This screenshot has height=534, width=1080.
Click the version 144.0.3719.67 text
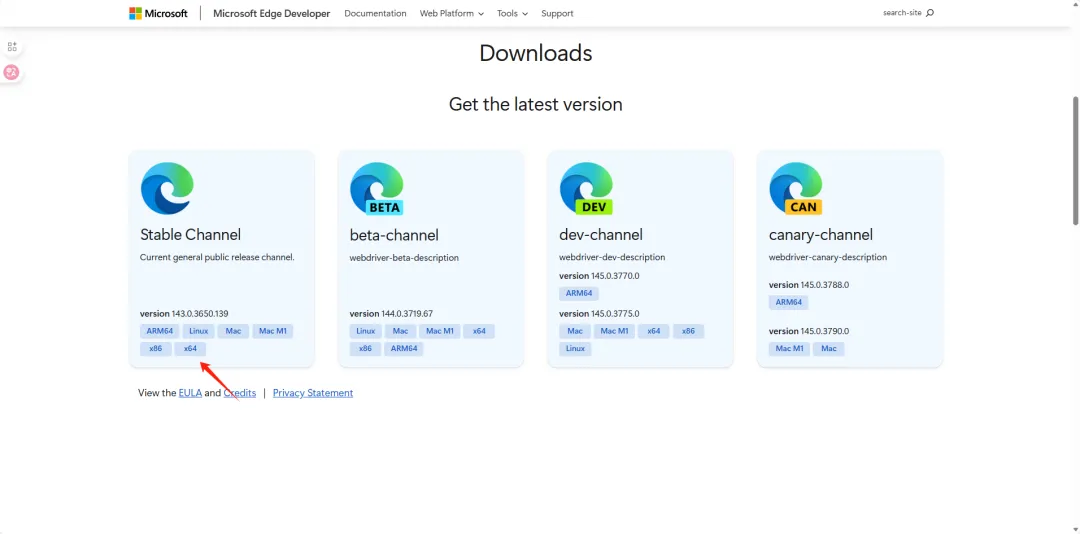391,314
